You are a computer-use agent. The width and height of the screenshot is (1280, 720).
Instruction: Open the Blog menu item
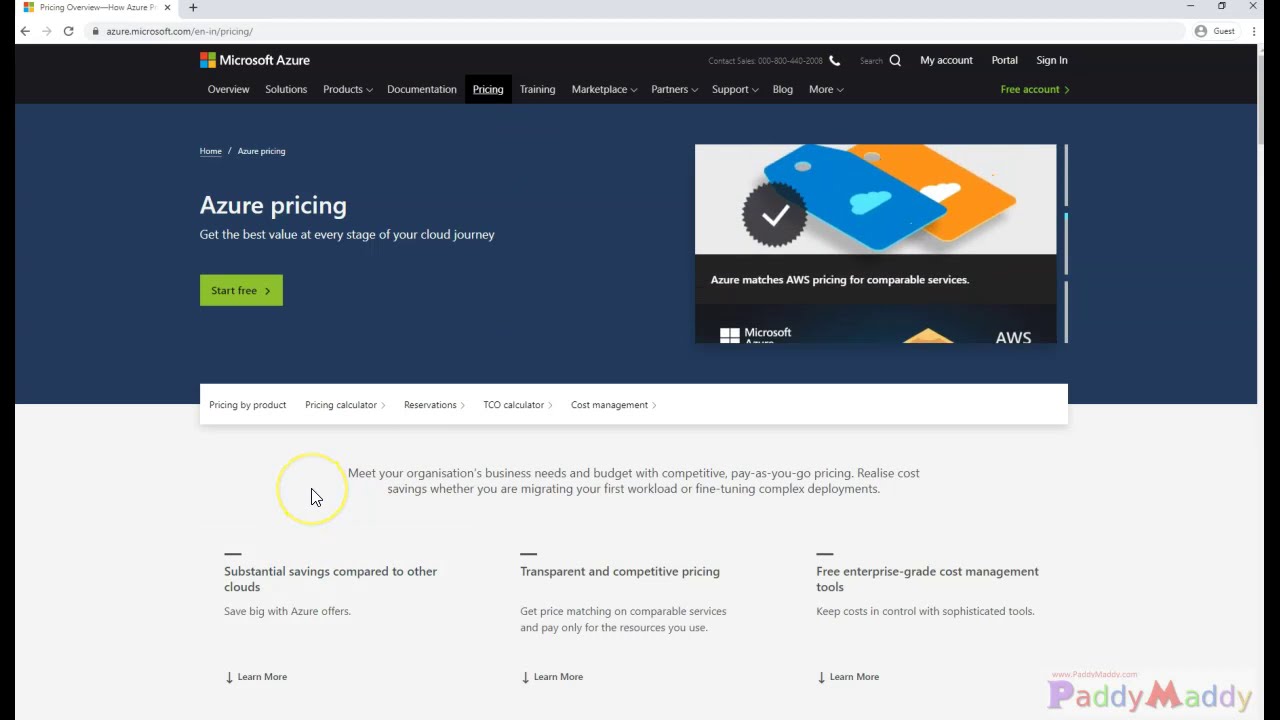pos(782,89)
